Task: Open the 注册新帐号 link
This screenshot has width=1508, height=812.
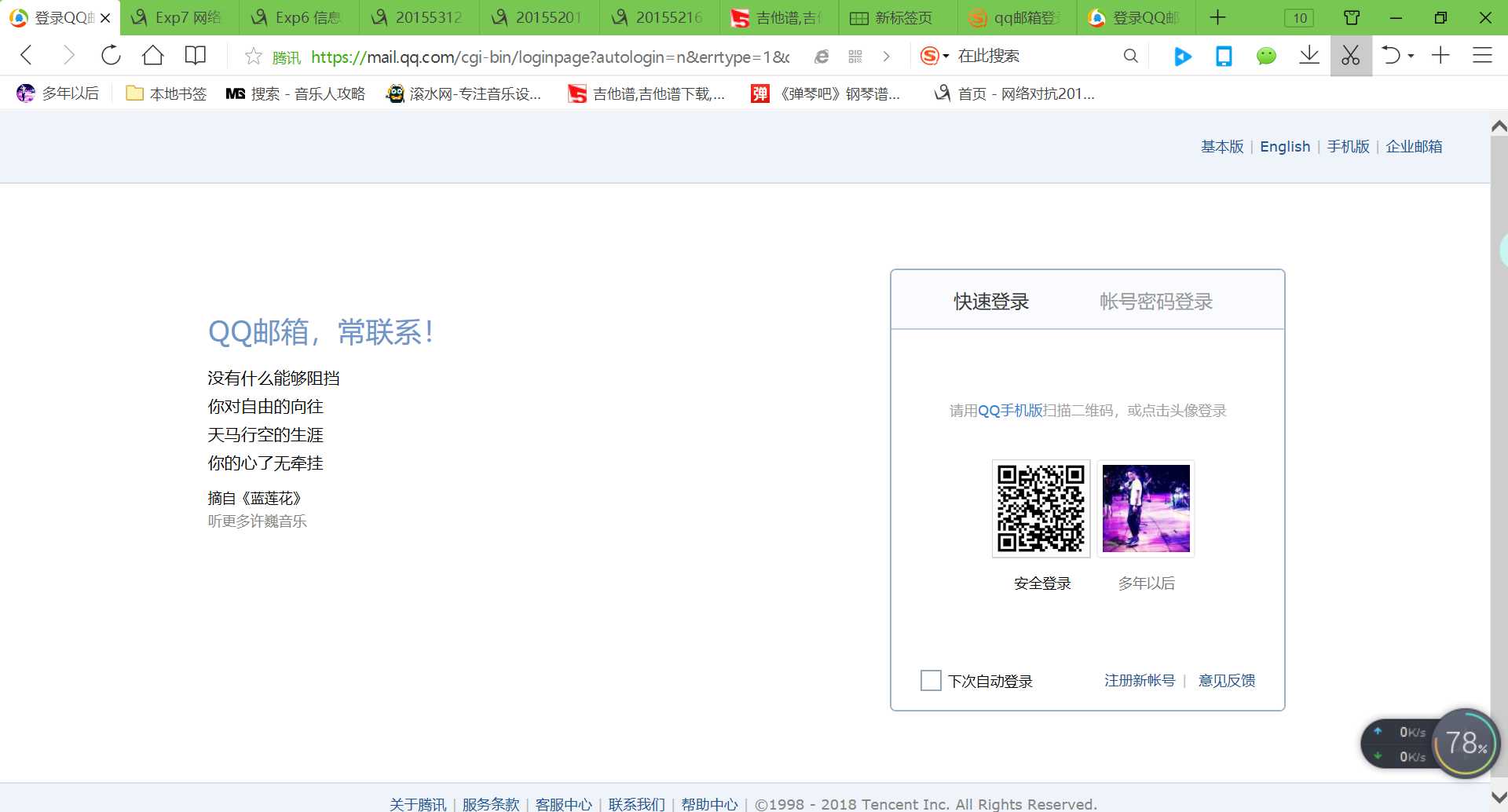Action: (x=1140, y=681)
